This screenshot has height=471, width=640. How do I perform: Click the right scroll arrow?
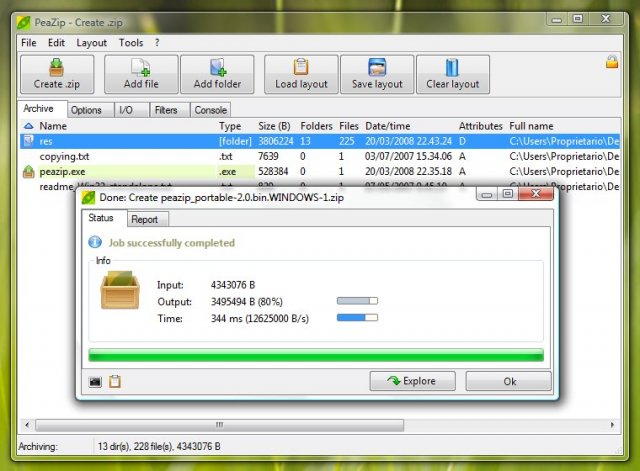tap(612, 425)
